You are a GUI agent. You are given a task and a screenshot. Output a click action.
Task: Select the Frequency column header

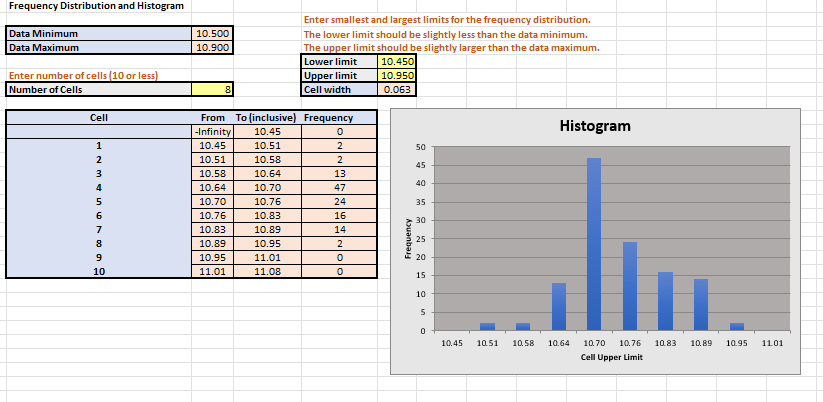(339, 118)
